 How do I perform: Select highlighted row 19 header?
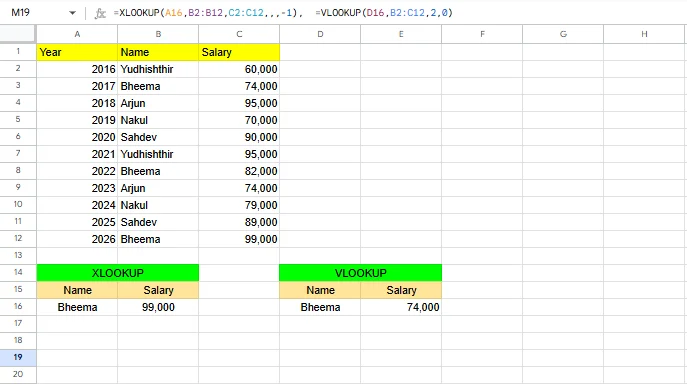point(18,357)
